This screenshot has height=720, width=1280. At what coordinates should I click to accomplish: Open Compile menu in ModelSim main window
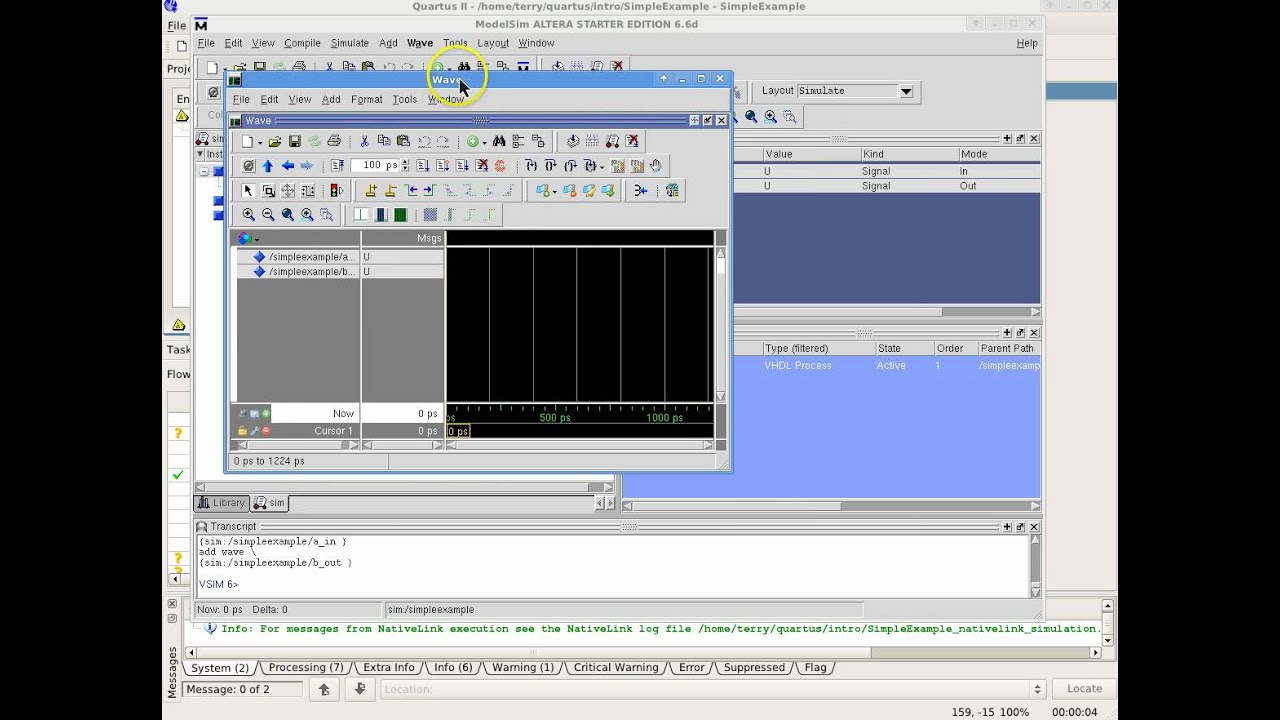click(x=302, y=43)
